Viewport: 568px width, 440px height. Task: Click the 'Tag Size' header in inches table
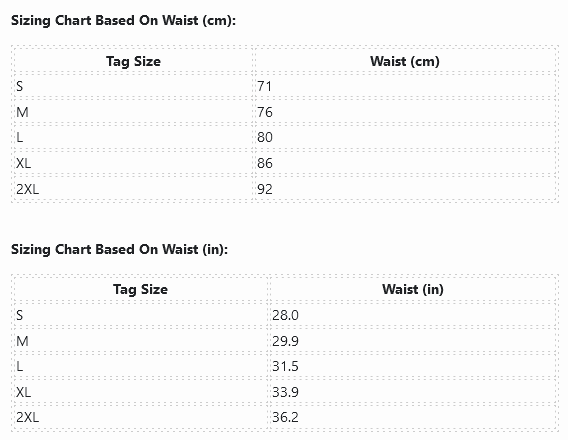tap(140, 289)
